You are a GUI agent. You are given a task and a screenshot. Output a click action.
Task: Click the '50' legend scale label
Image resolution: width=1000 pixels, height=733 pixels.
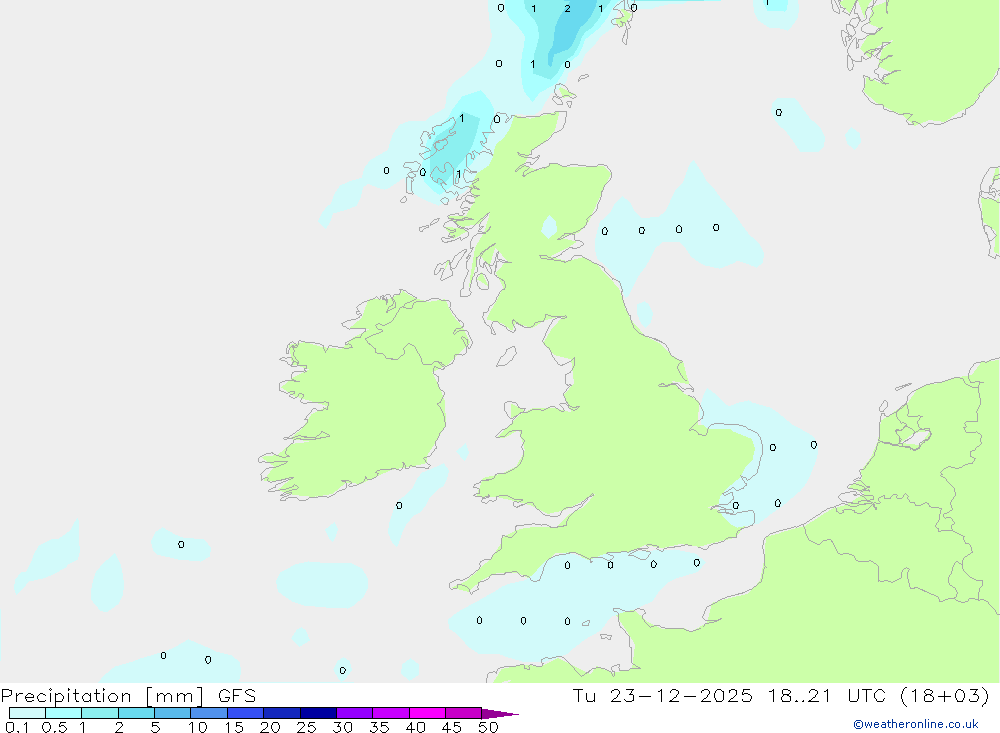pos(488,727)
